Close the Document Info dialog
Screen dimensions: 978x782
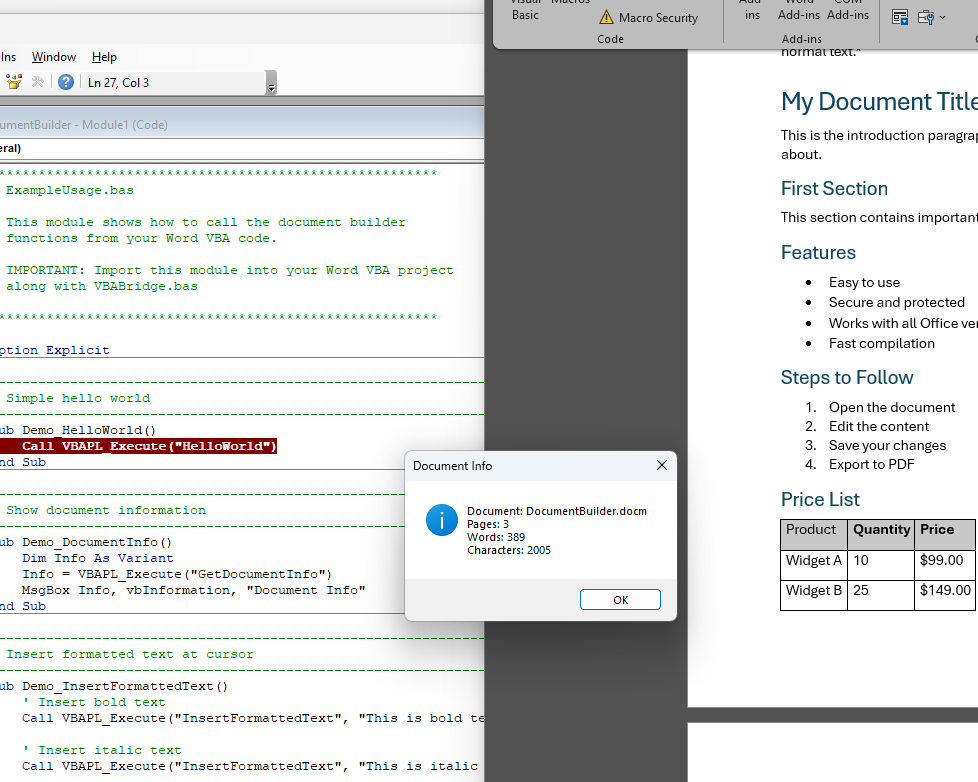click(x=661, y=465)
